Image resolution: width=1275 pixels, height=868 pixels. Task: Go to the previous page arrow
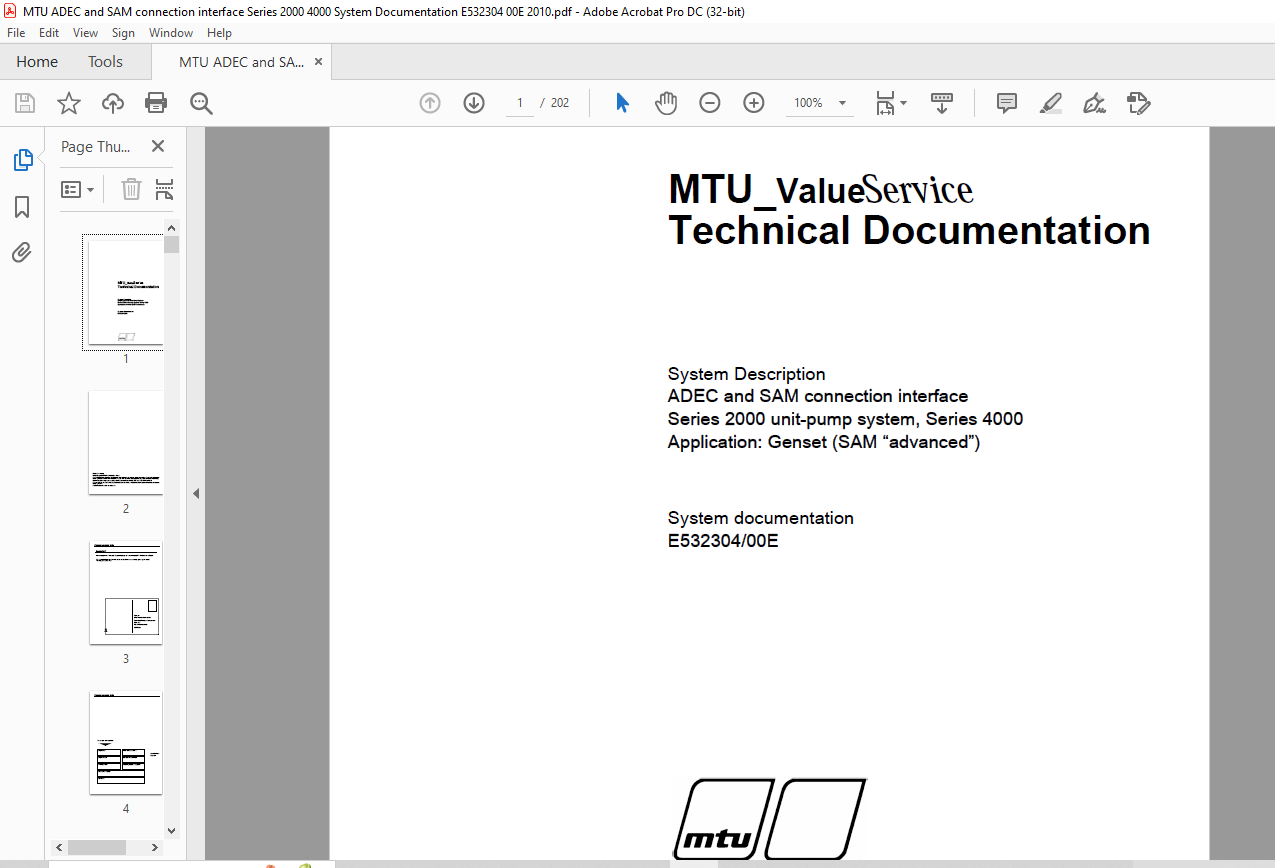(x=430, y=103)
